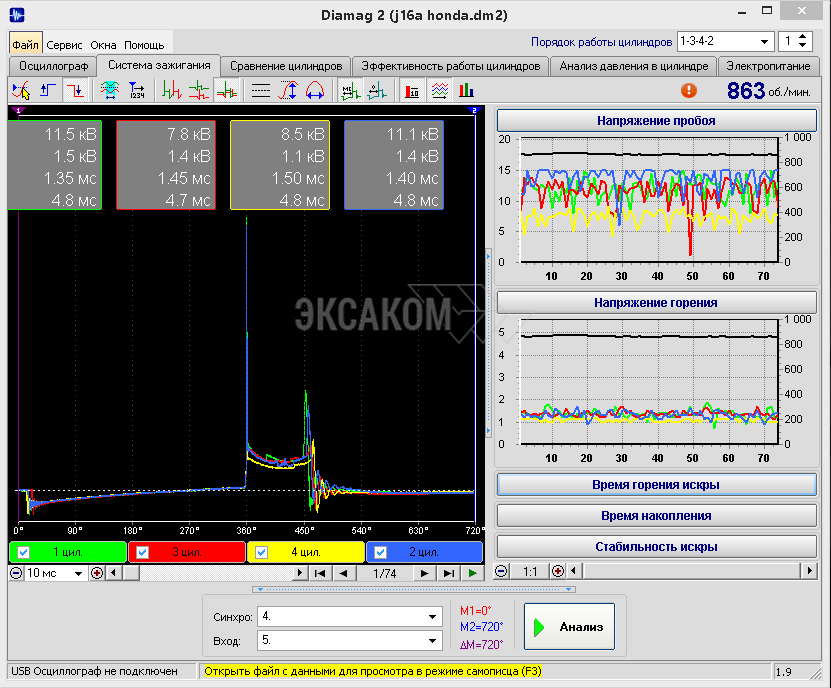Click the colored bar chart histogram icon
Screen dimensions: 831x688
467,90
